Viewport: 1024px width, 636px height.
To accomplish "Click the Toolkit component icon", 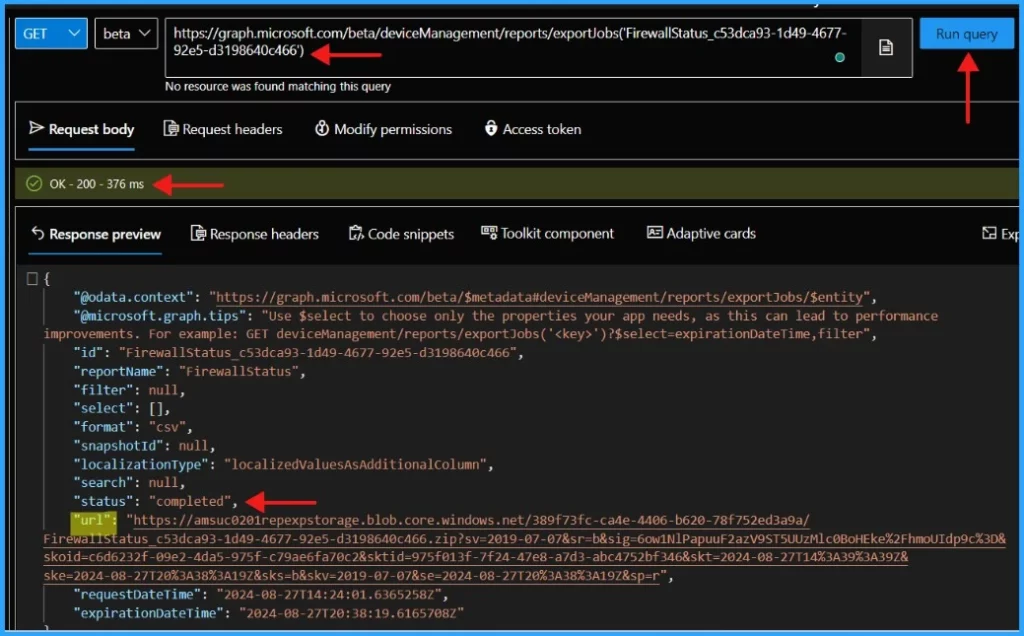I will point(489,232).
